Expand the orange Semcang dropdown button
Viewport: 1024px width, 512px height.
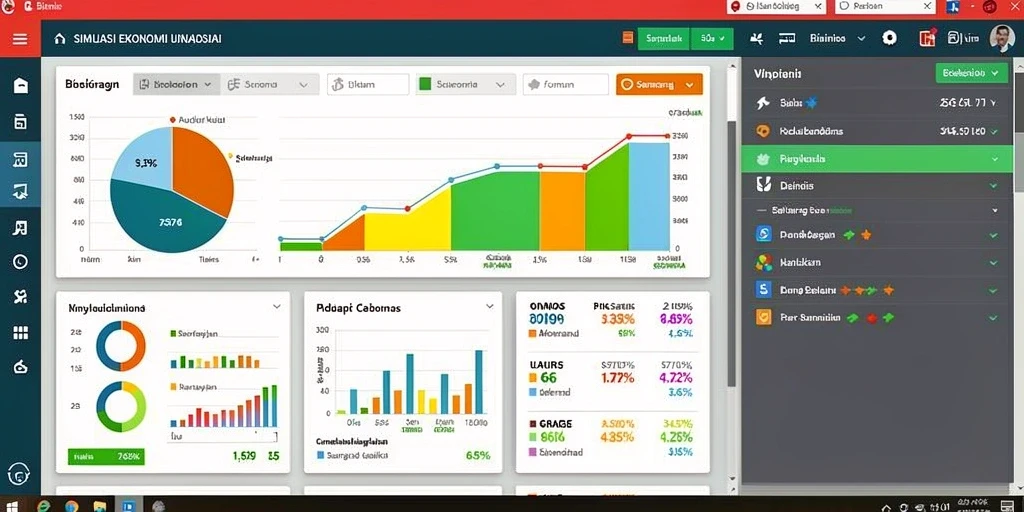tap(659, 84)
